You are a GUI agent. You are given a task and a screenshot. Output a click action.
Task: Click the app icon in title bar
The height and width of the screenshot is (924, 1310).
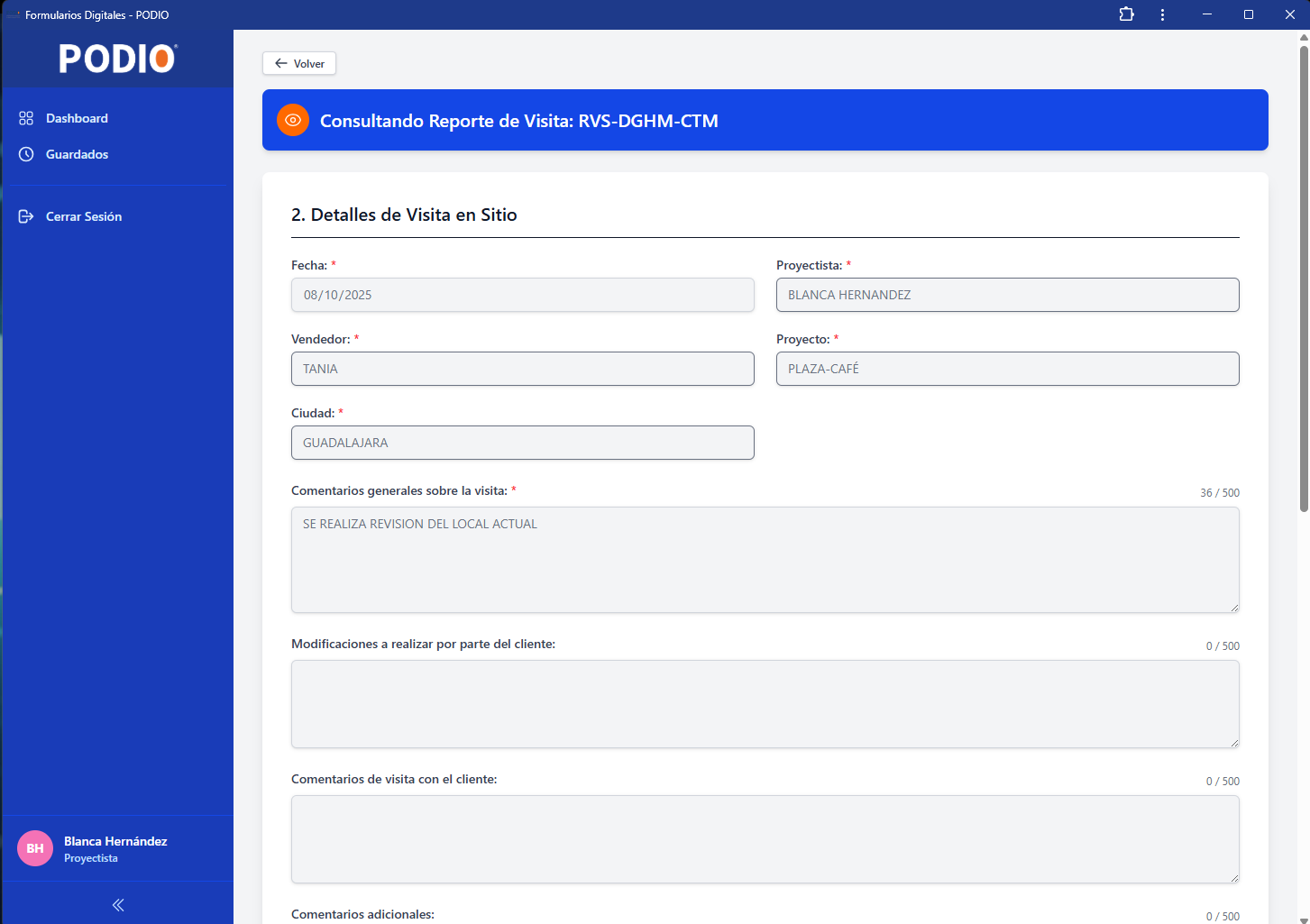(13, 14)
